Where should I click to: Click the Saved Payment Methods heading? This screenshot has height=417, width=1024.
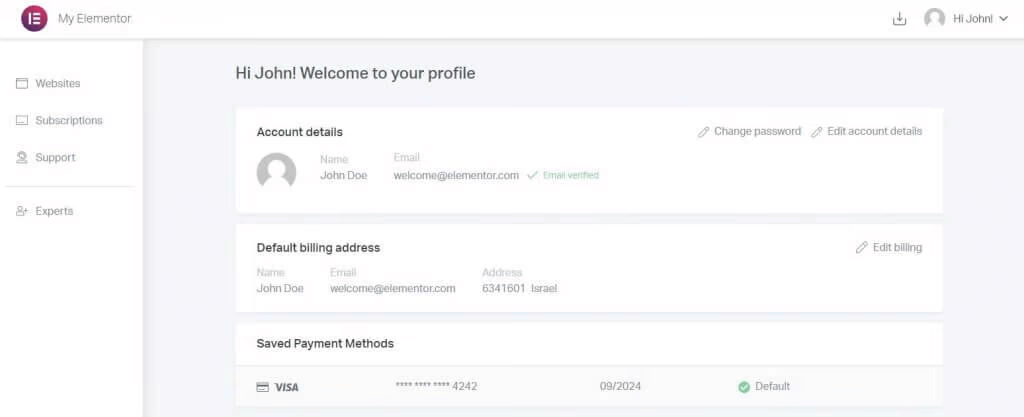[325, 343]
